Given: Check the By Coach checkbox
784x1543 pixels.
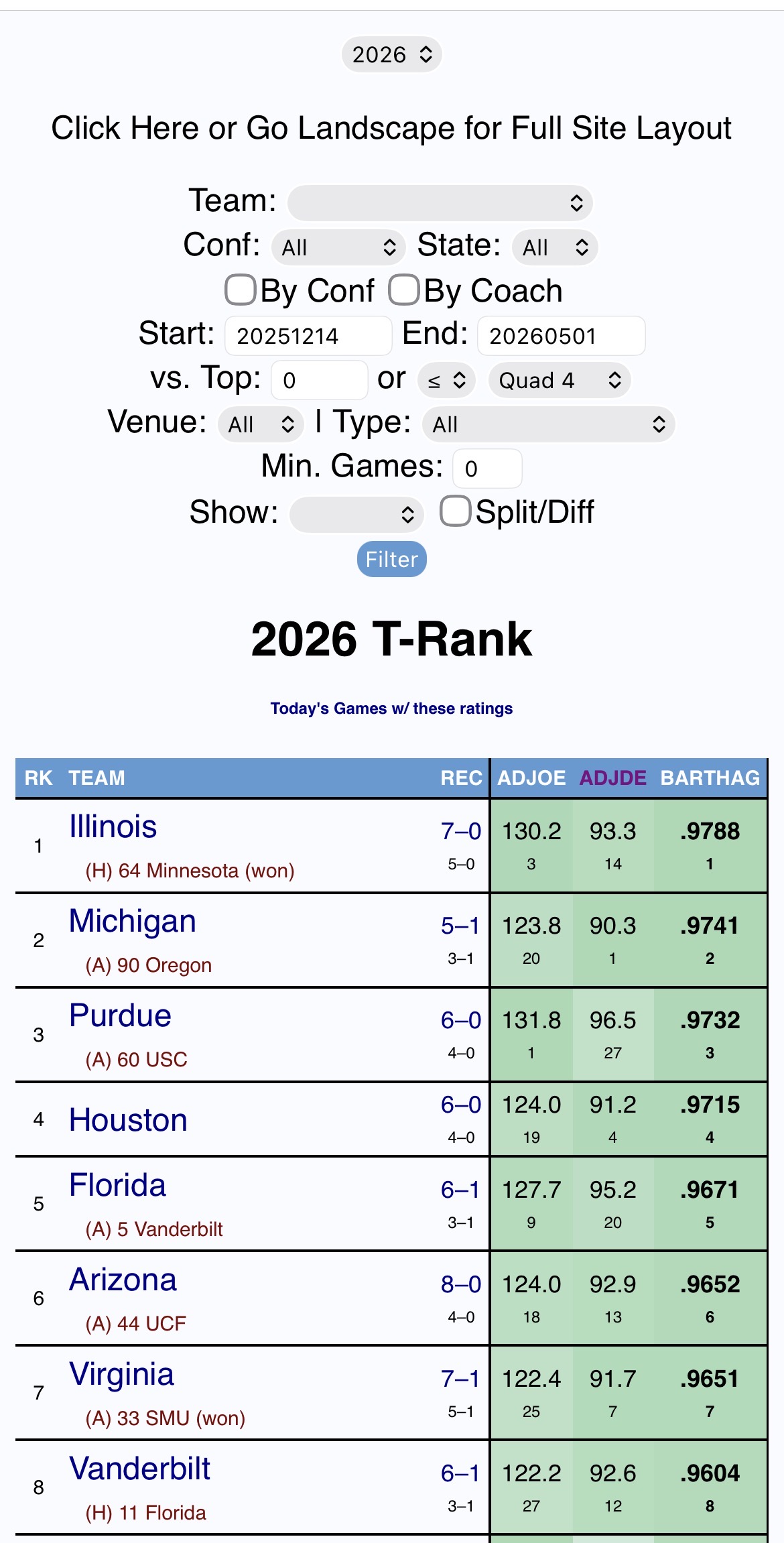Looking at the screenshot, I should tap(405, 290).
